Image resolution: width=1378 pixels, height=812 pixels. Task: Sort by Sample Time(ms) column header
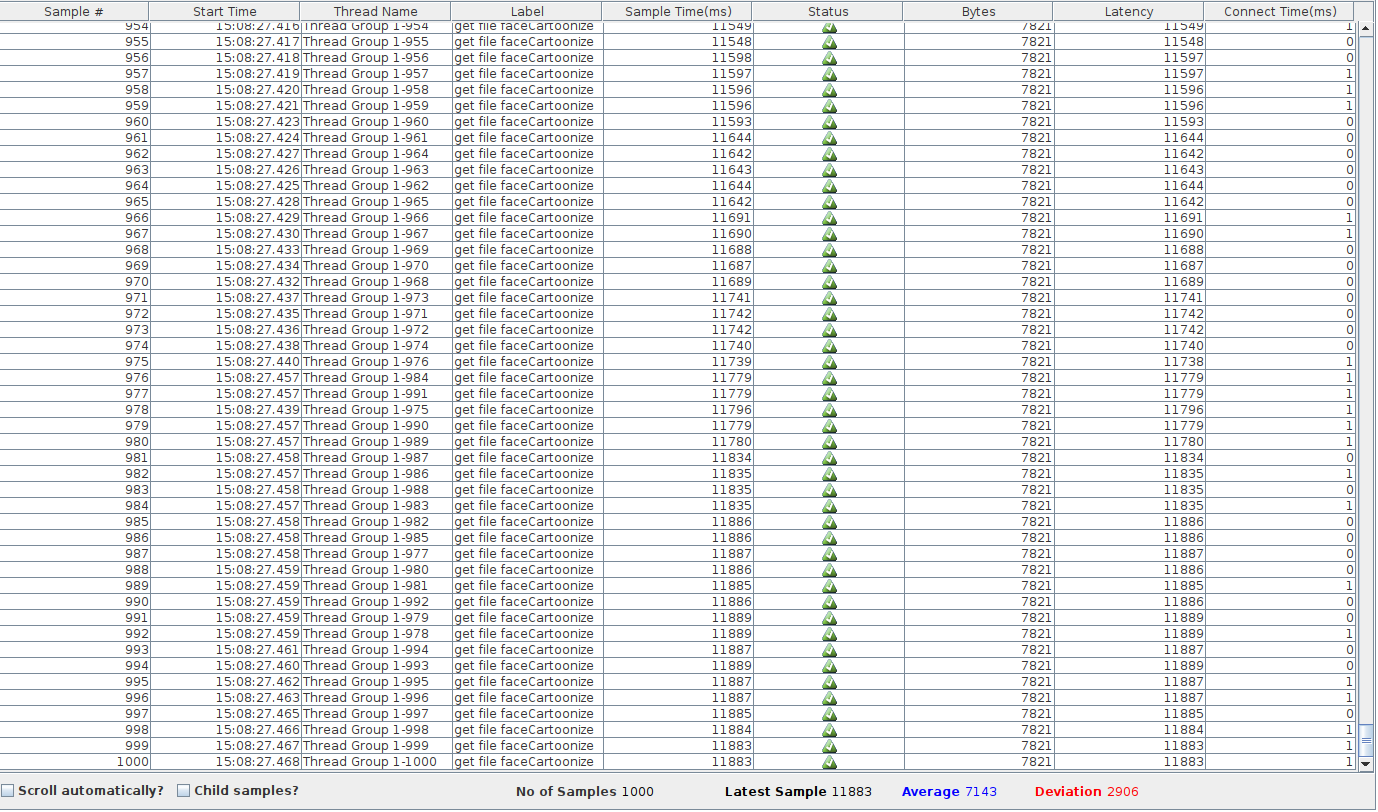pyautogui.click(x=677, y=12)
